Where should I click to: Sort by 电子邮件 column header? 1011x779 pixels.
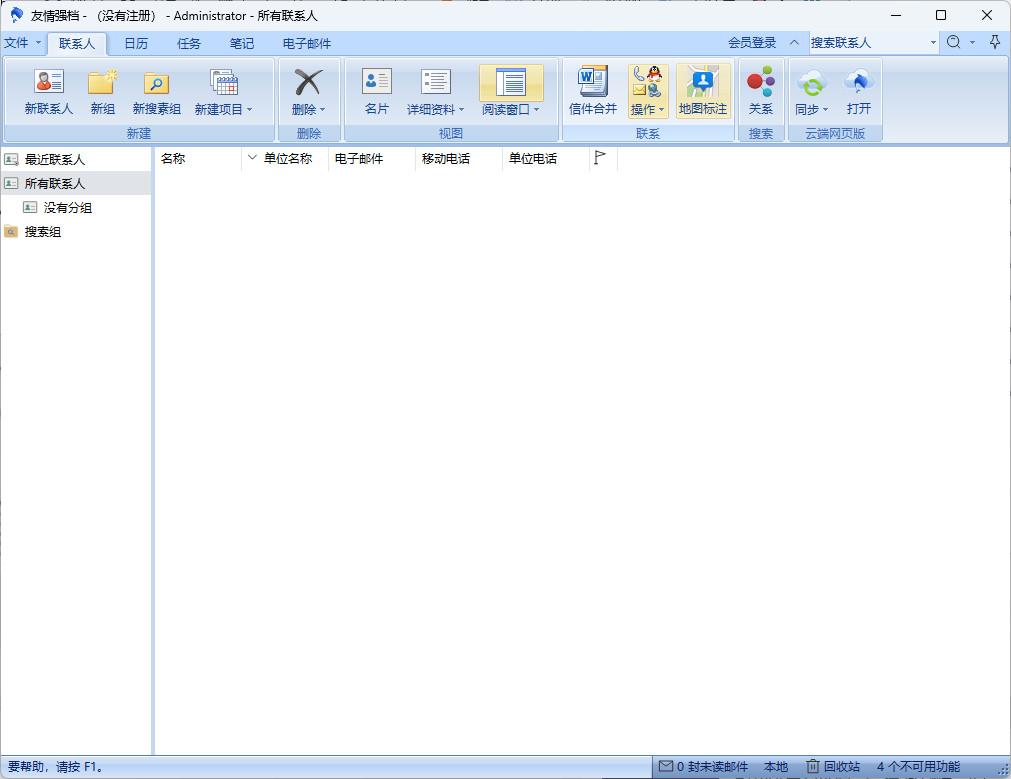tap(371, 159)
